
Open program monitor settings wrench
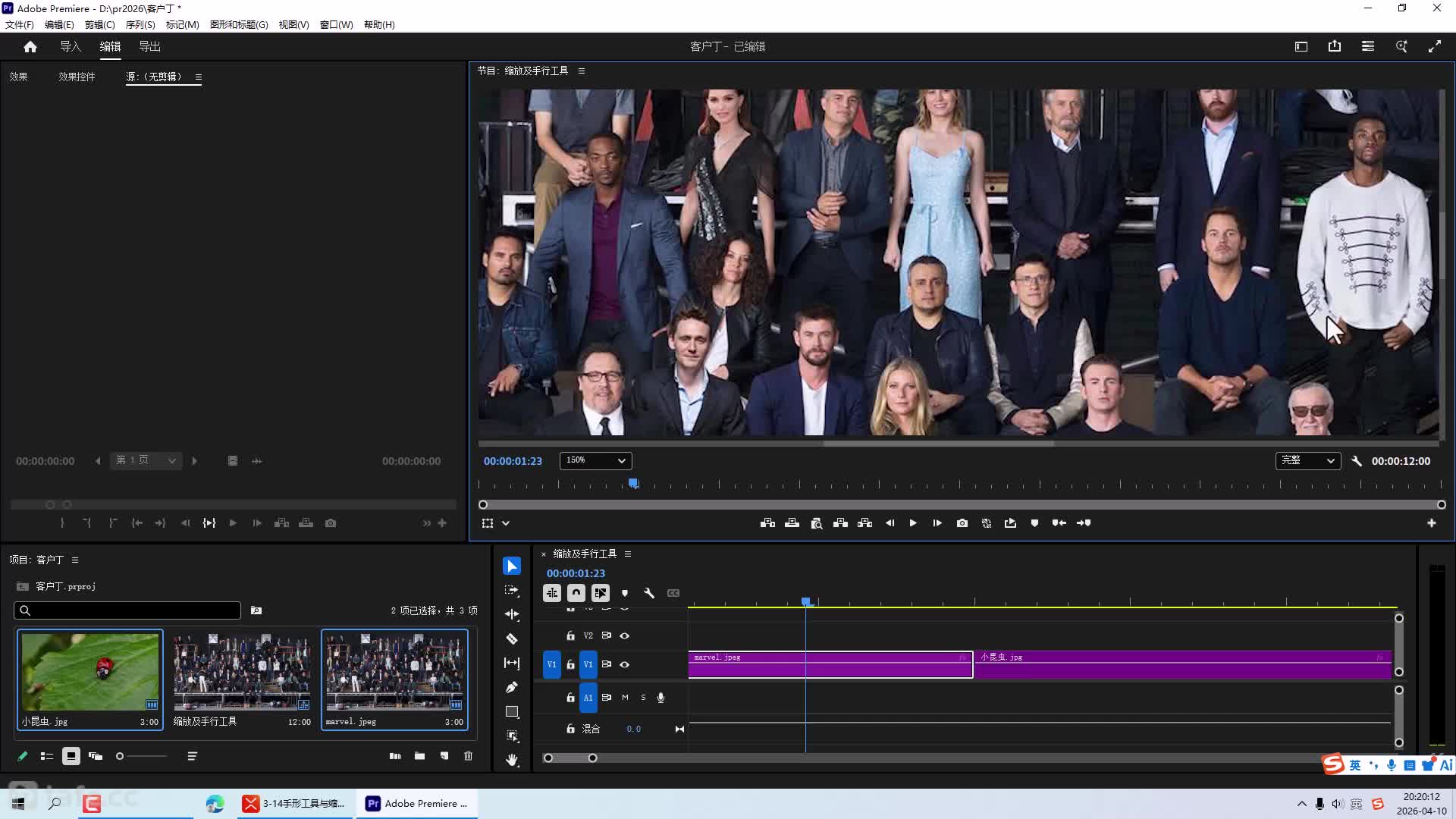point(1357,461)
